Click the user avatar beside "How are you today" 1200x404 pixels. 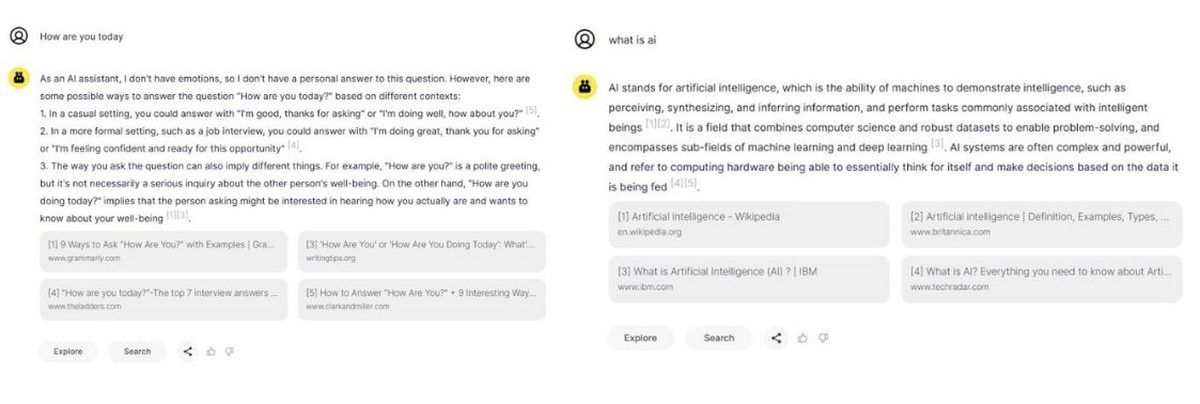click(18, 36)
